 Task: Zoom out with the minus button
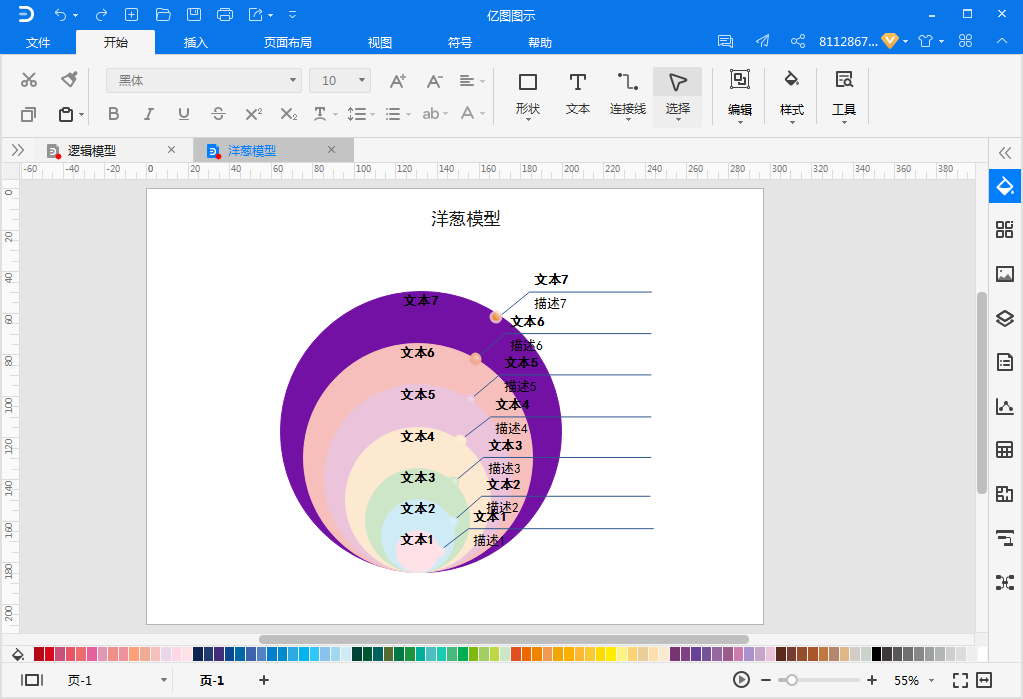coord(766,680)
